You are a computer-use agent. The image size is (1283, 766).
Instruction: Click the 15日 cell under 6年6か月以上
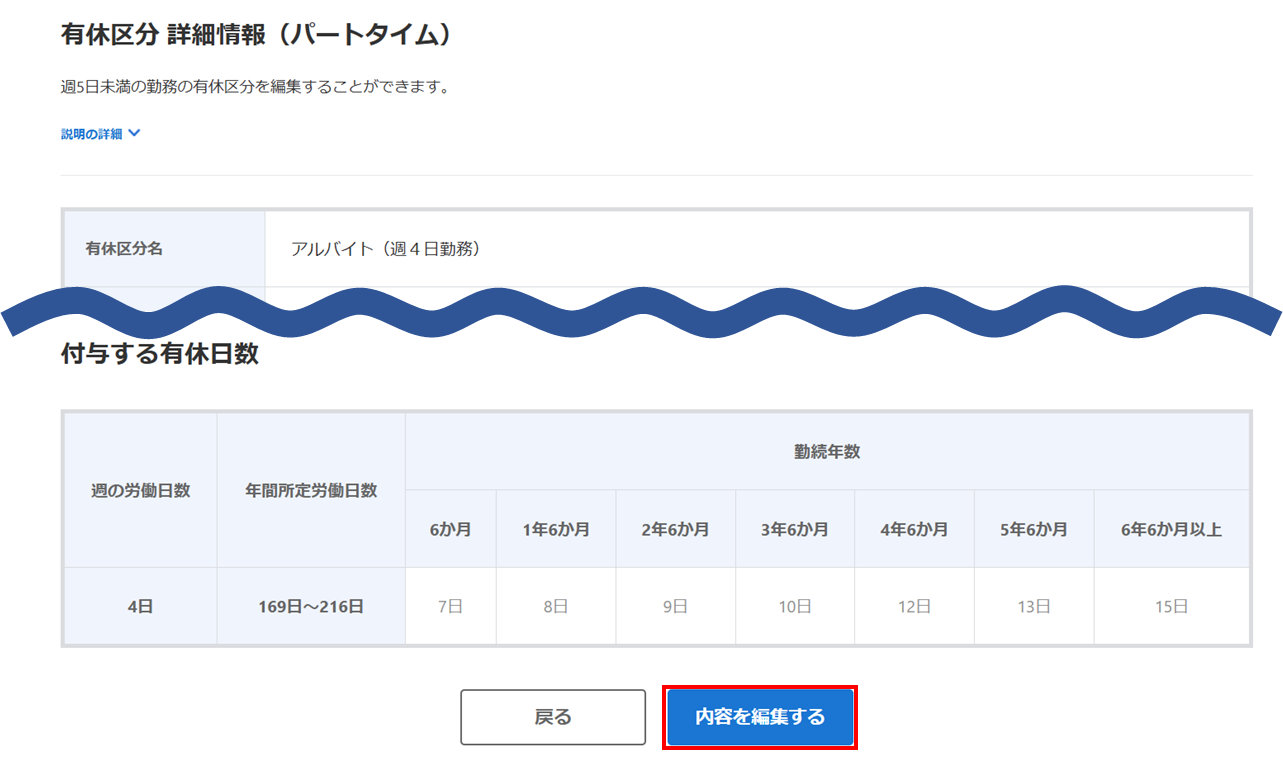1172,606
